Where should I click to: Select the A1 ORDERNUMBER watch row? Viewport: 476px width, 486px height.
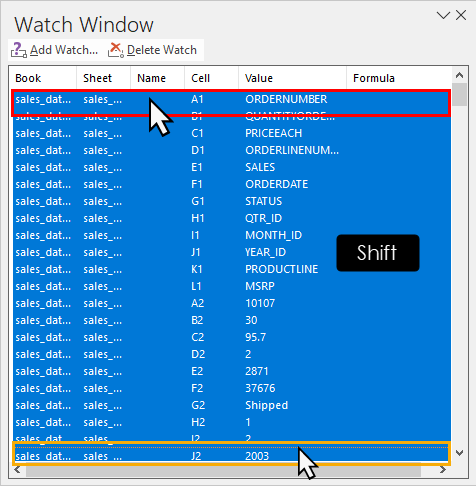tap(232, 99)
